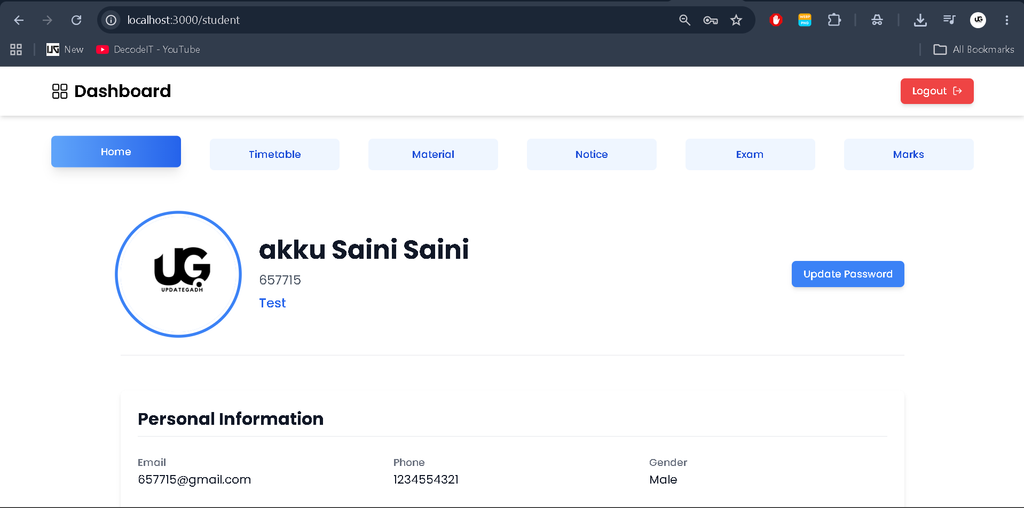Open the Material tab
The width and height of the screenshot is (1024, 508).
433,155
